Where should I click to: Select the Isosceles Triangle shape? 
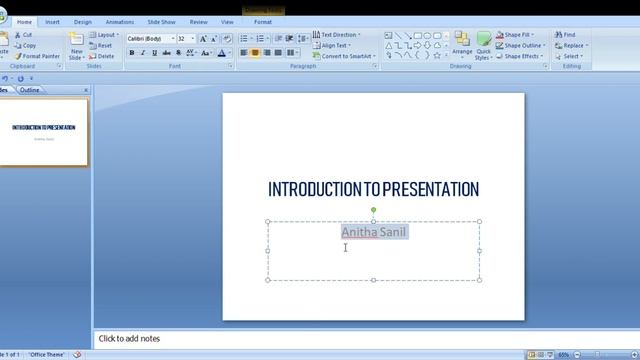tap(388, 46)
